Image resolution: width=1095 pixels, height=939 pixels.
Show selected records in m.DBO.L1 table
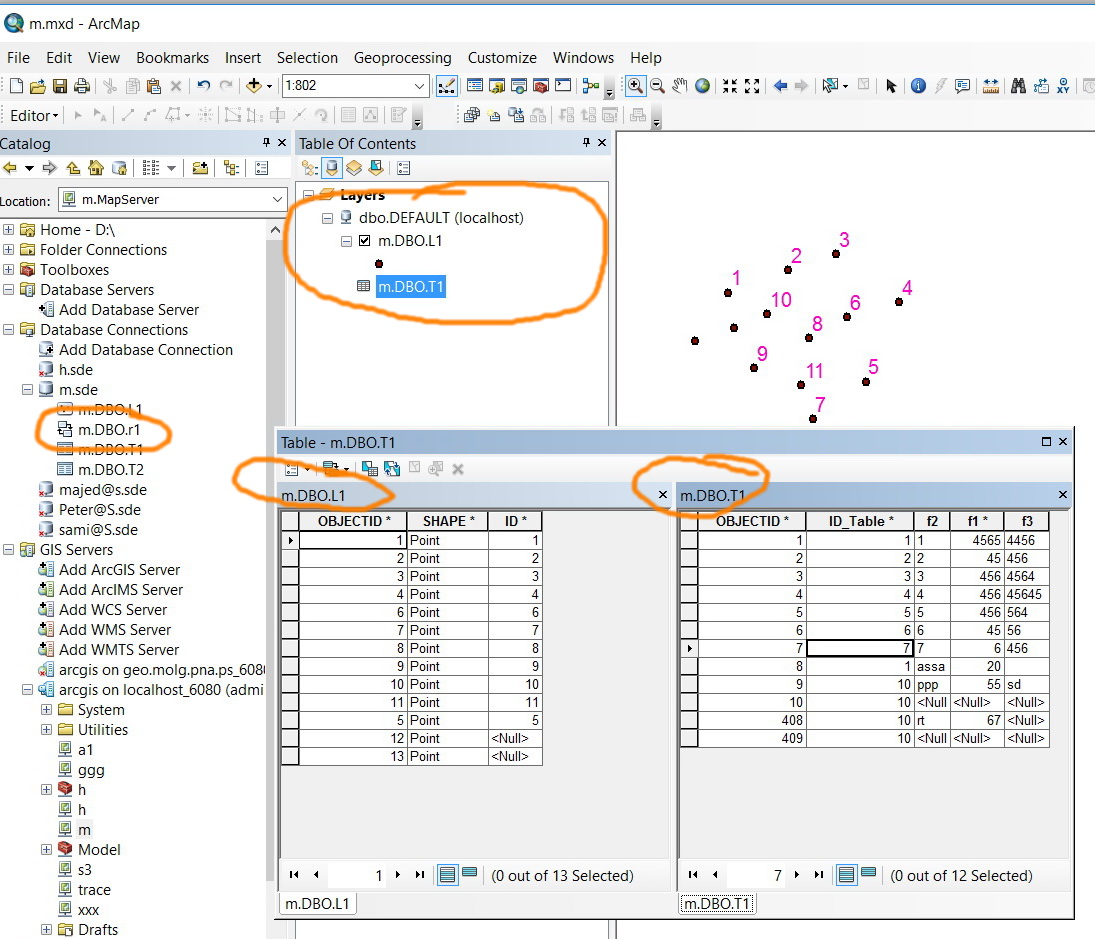point(470,873)
